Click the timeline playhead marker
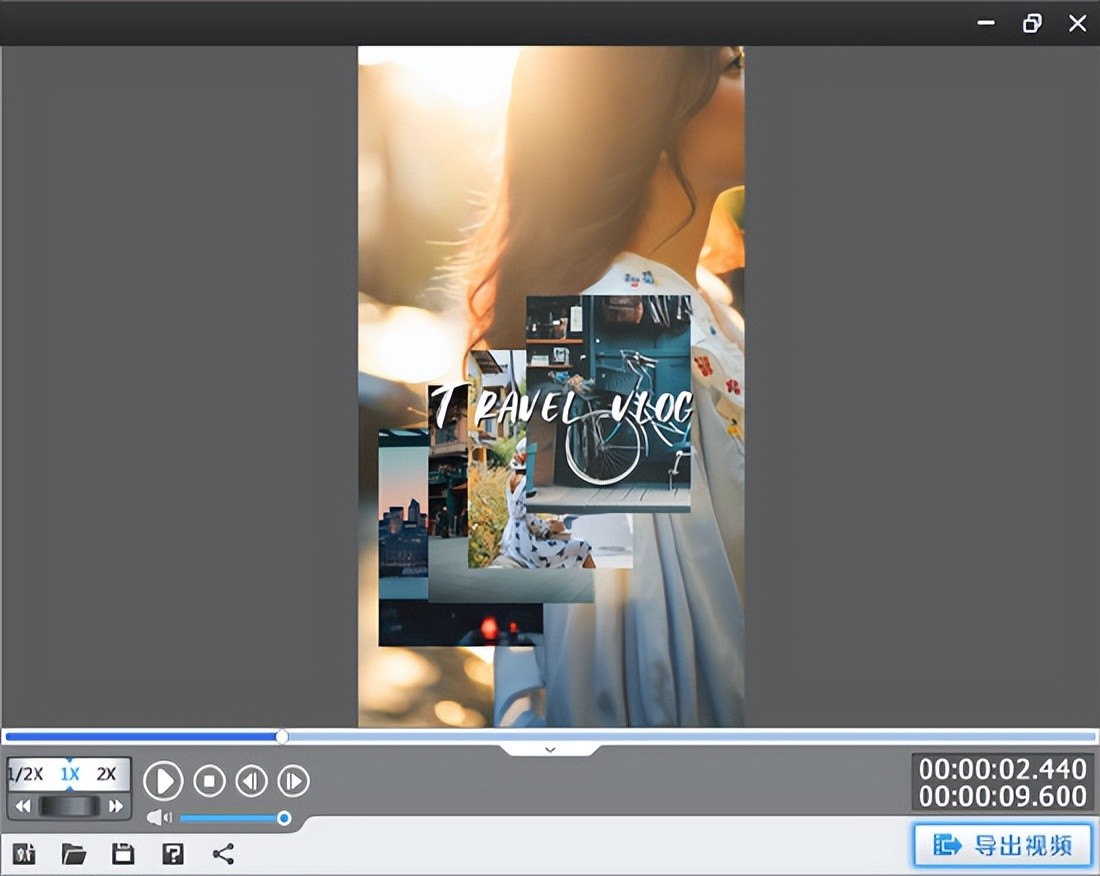1100x876 pixels. [282, 737]
